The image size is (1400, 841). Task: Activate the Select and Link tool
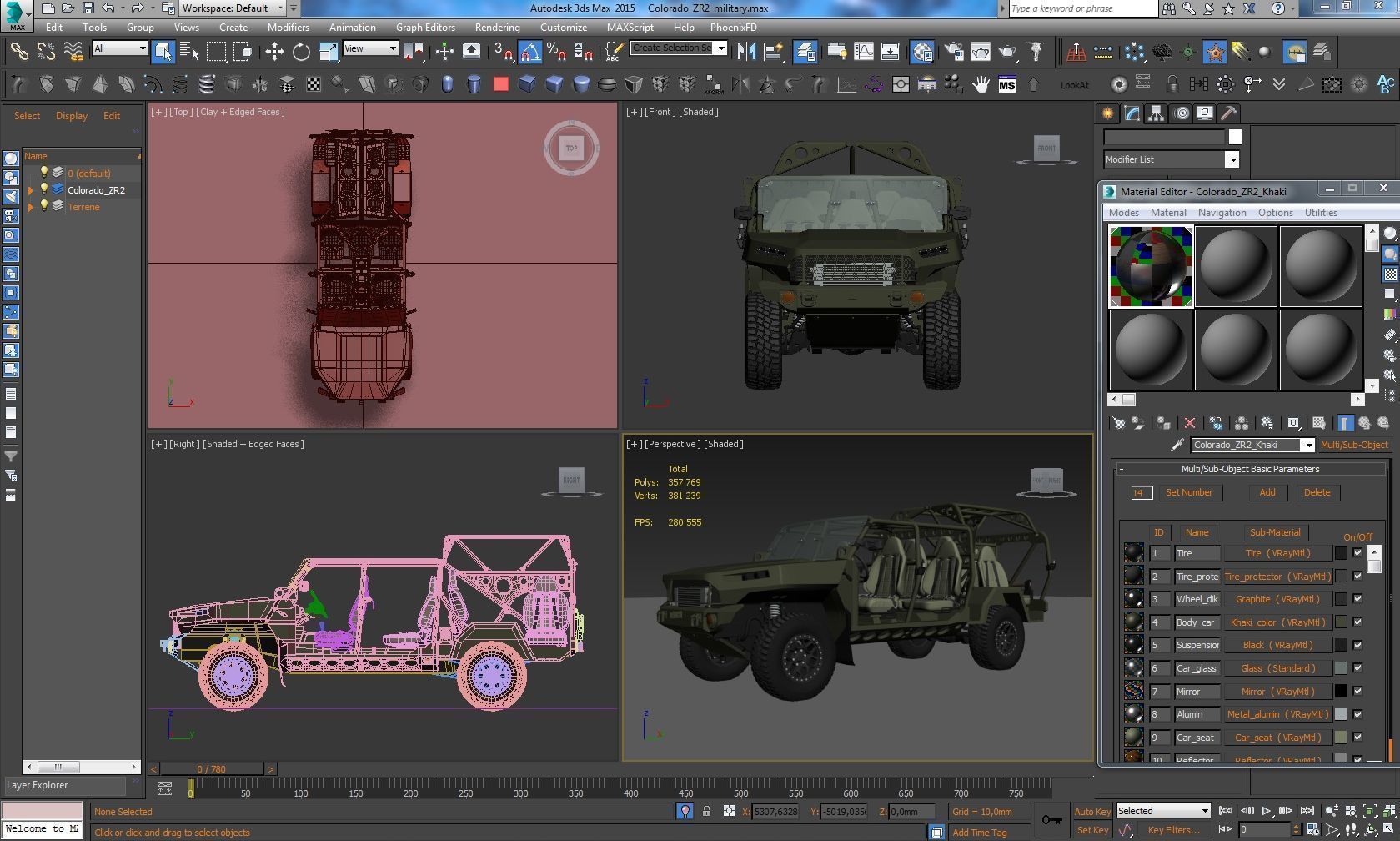19,52
